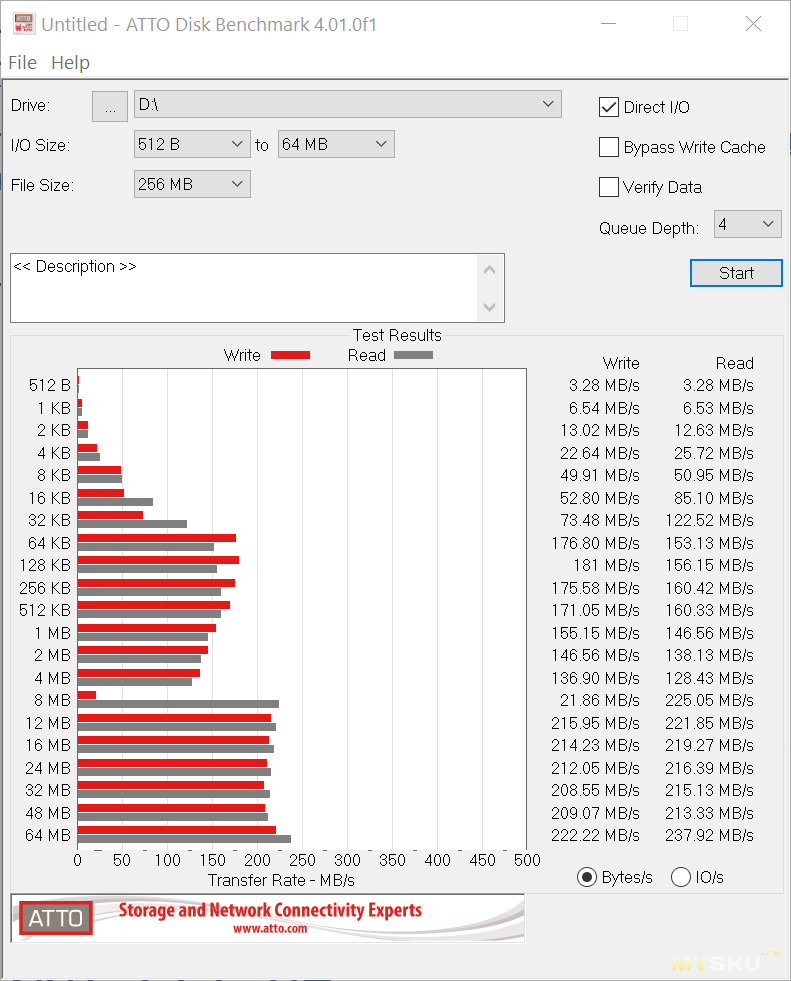Click the 48 MB row label

pyautogui.click(x=48, y=813)
